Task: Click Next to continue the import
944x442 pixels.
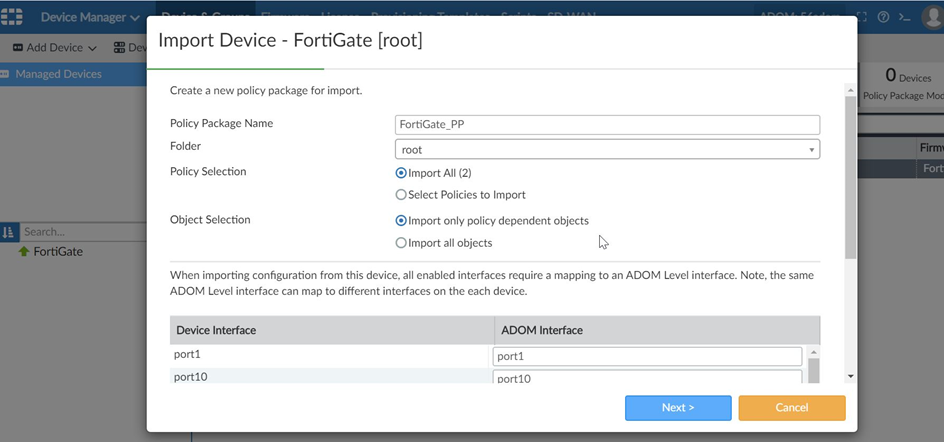Action: coord(677,408)
